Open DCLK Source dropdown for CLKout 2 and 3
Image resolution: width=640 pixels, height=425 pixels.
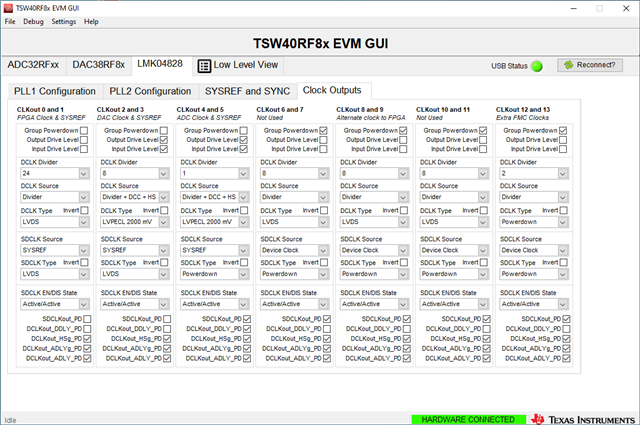pyautogui.click(x=135, y=197)
